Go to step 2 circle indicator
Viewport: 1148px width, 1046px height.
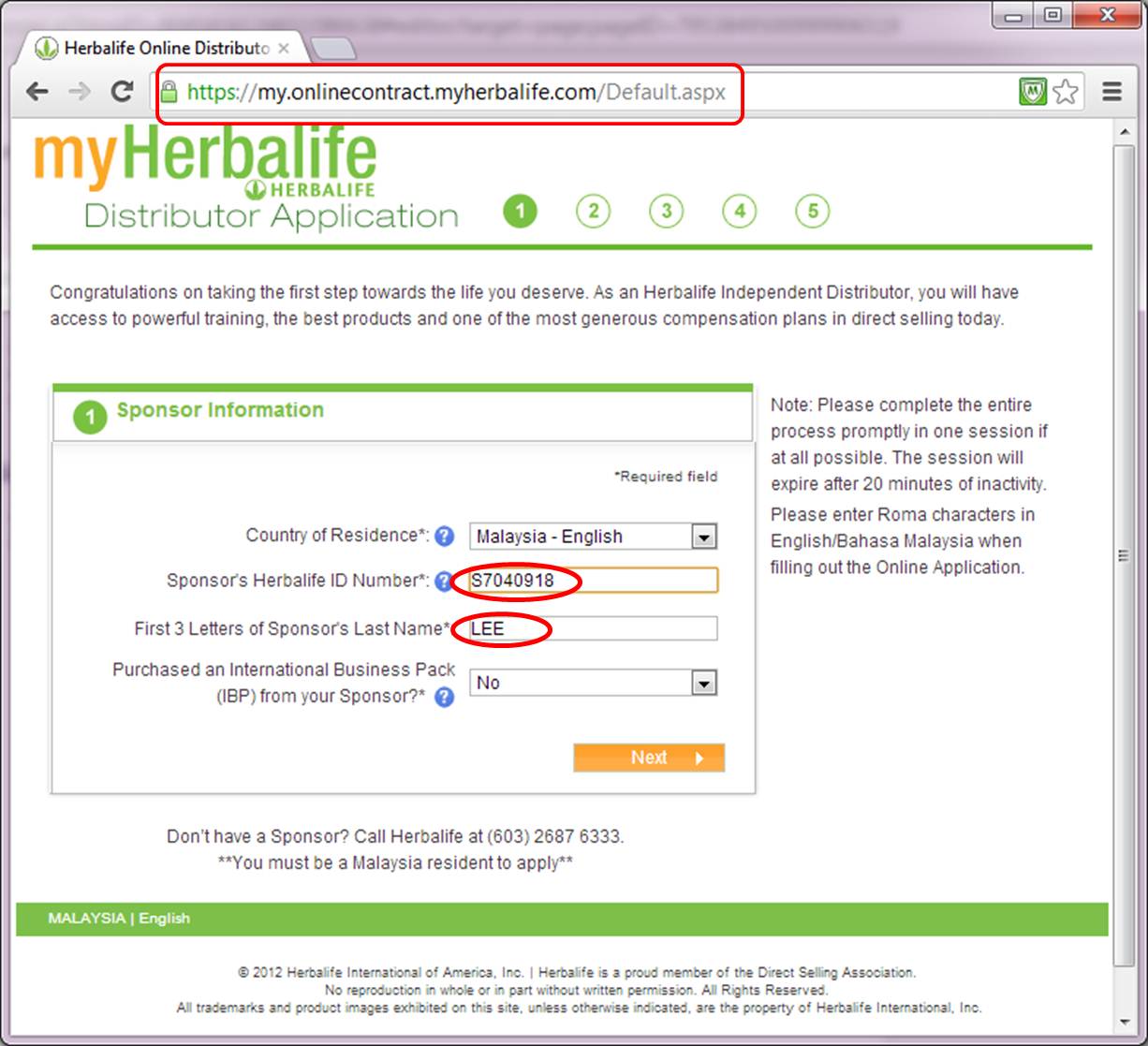[x=593, y=211]
